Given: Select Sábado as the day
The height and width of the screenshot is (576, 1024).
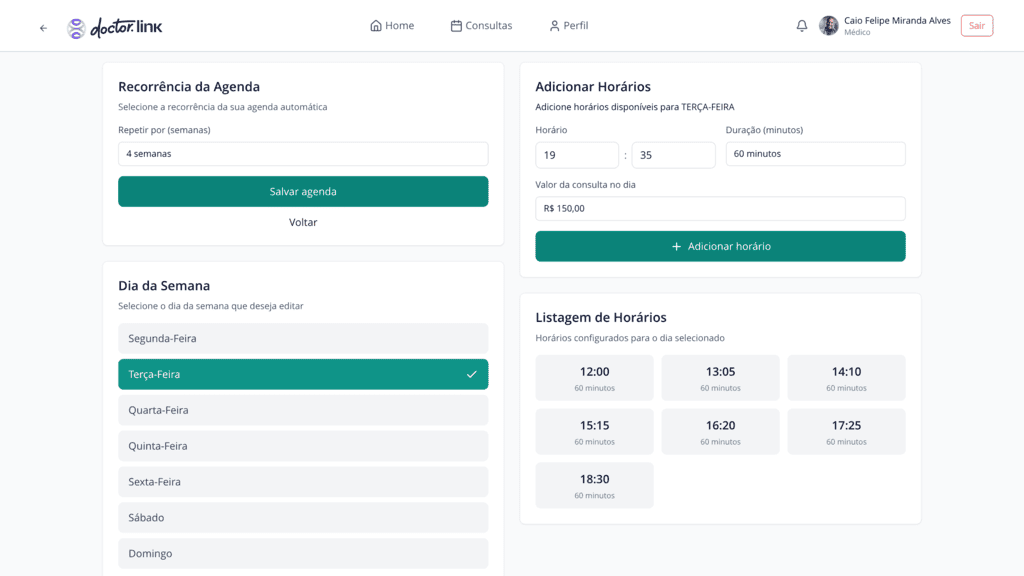Looking at the screenshot, I should [303, 518].
